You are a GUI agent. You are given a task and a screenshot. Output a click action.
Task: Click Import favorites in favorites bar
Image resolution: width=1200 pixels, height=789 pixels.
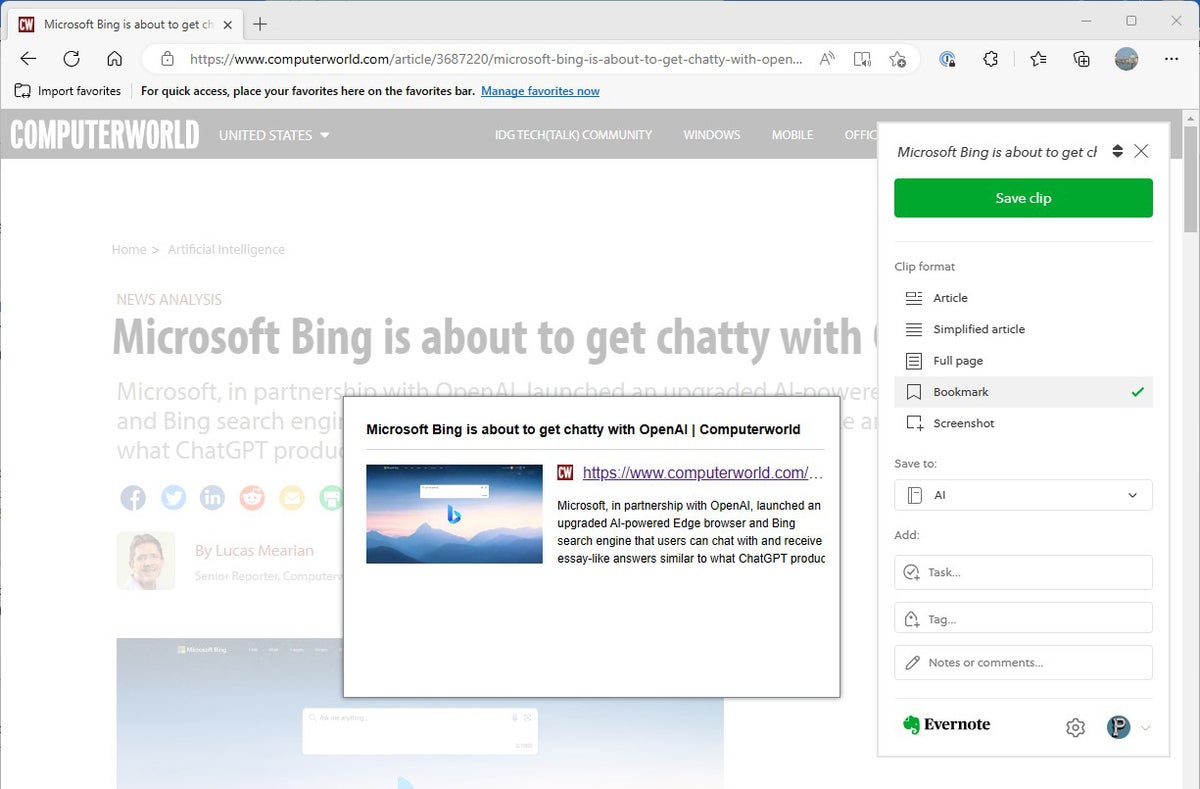[68, 91]
